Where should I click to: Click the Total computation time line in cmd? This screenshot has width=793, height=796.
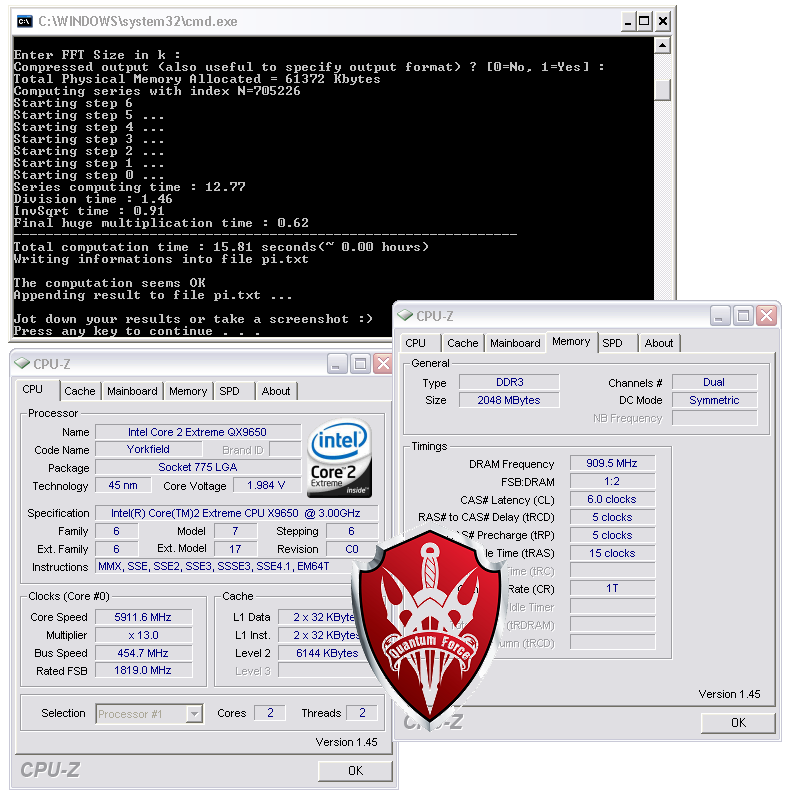click(x=221, y=247)
